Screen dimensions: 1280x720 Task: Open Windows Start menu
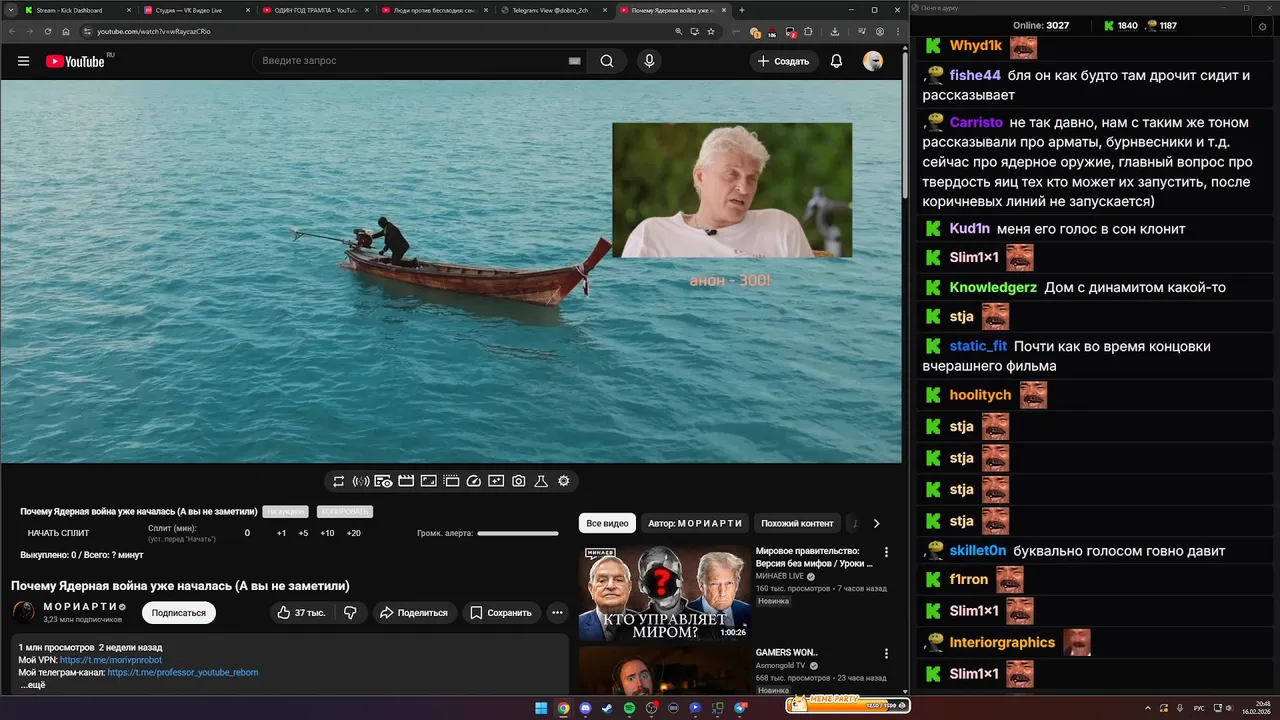[541, 708]
